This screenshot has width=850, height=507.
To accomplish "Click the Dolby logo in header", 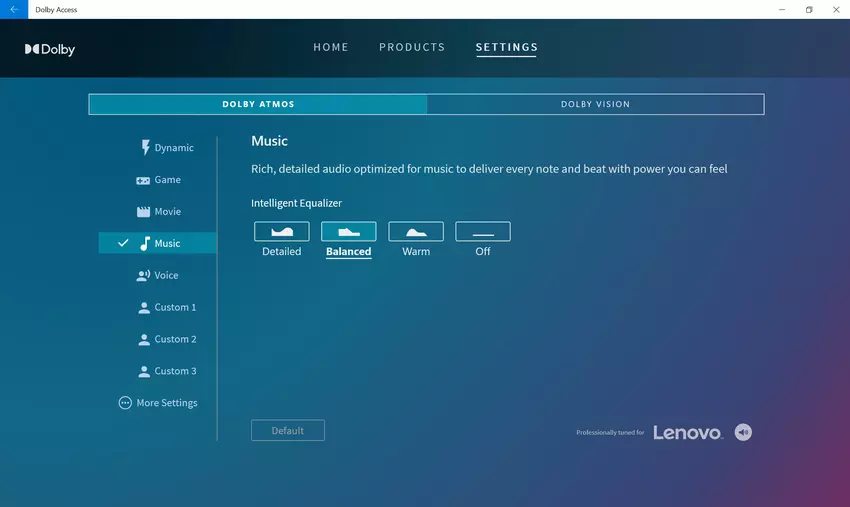I will [50, 49].
